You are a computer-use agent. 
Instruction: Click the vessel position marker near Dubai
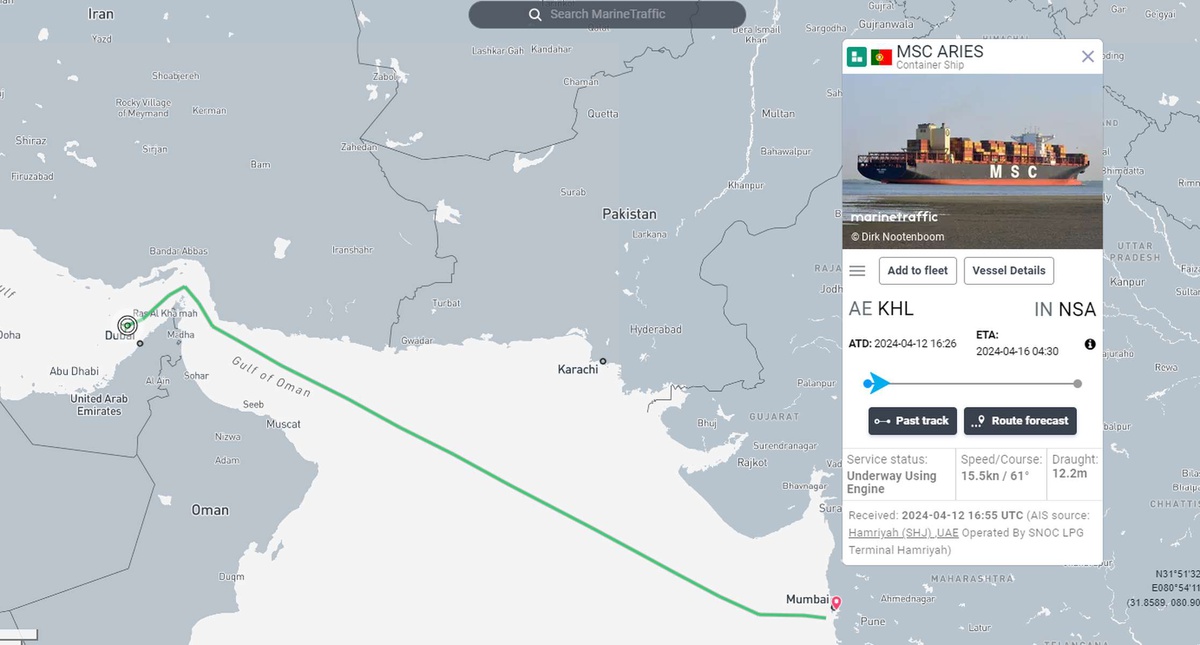(x=127, y=325)
